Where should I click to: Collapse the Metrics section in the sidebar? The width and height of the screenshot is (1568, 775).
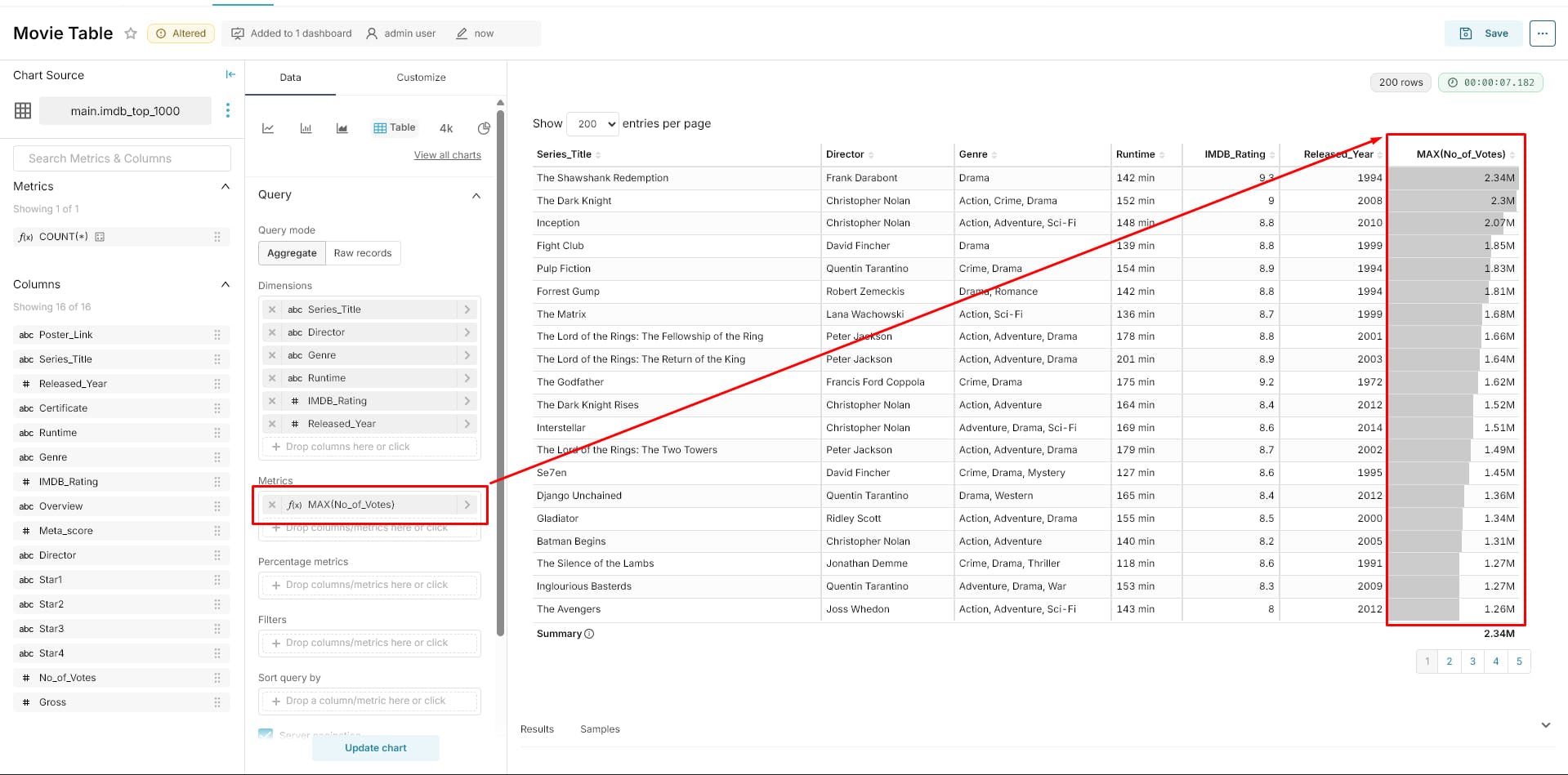226,186
